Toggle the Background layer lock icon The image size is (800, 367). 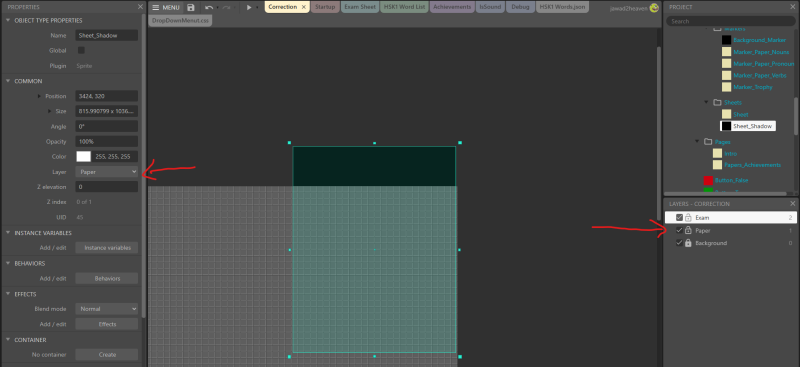(x=688, y=243)
